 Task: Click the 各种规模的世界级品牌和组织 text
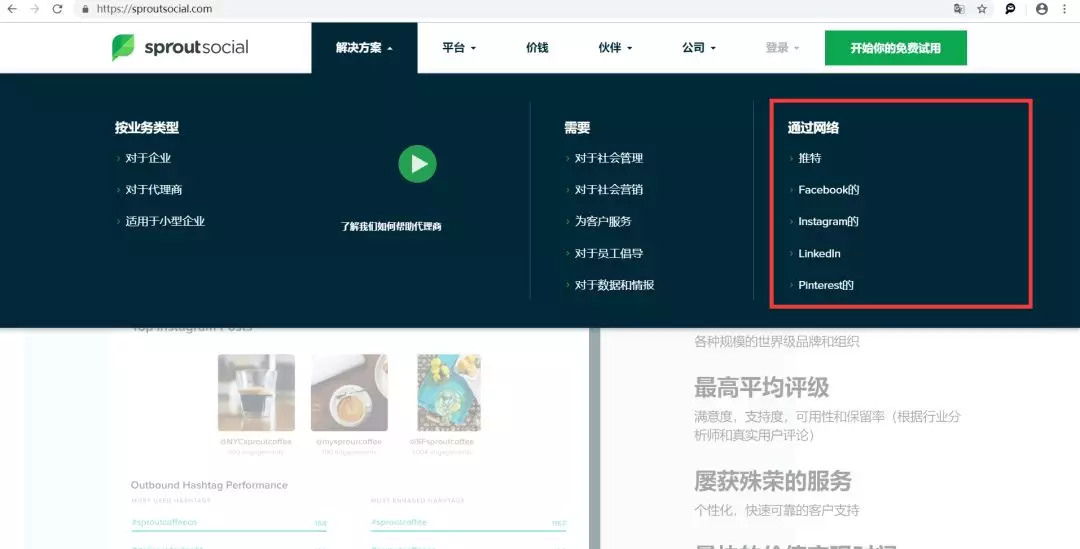tap(776, 341)
